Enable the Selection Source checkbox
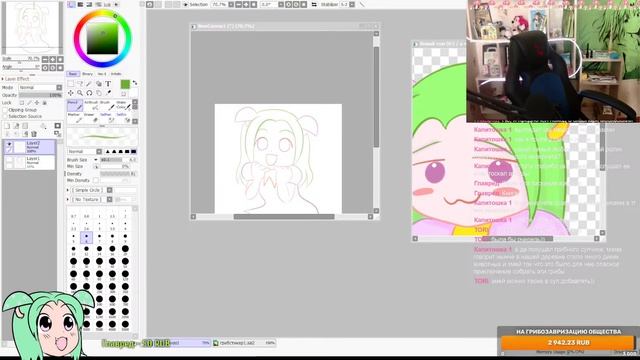Screen dimensions: 640x360 5,117
